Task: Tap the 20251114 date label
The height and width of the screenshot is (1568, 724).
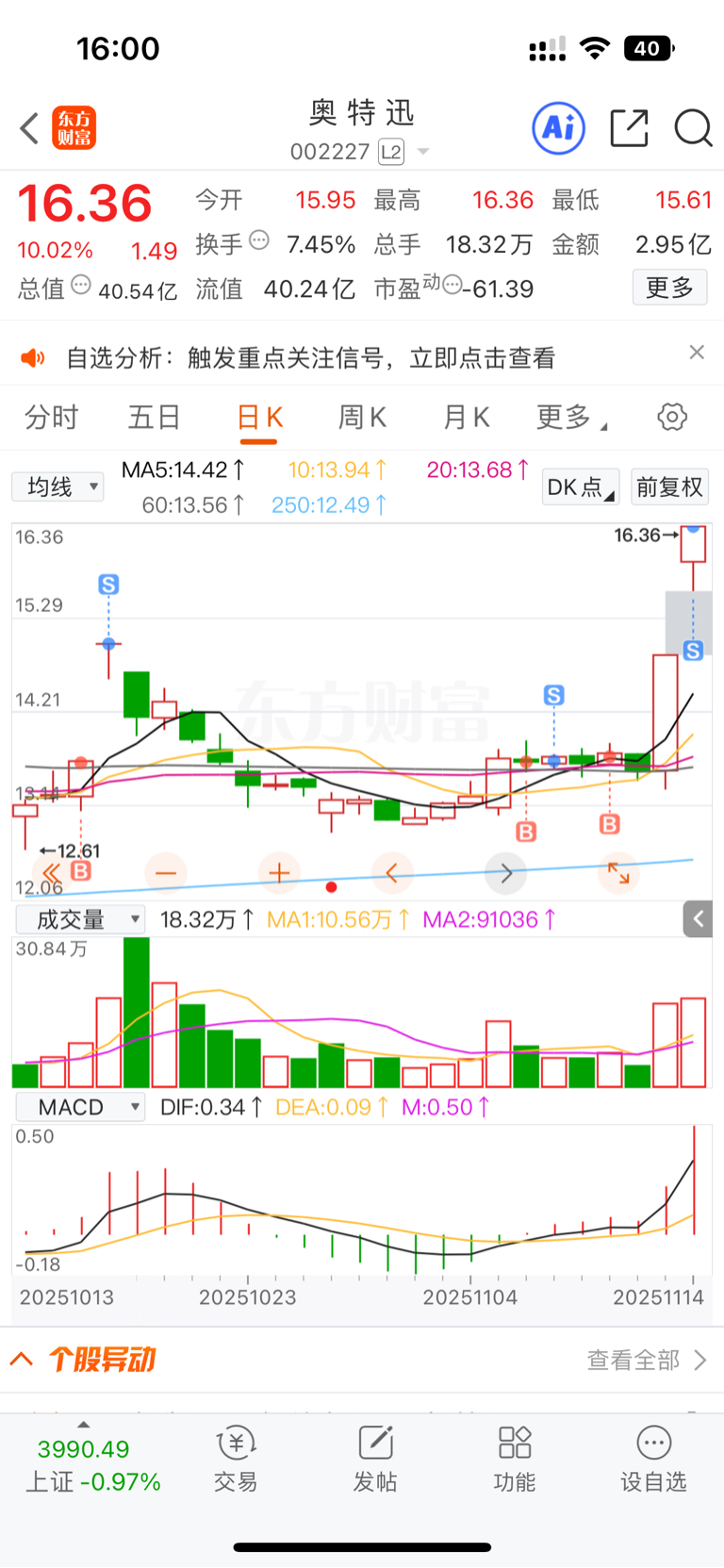Action: (x=658, y=1297)
